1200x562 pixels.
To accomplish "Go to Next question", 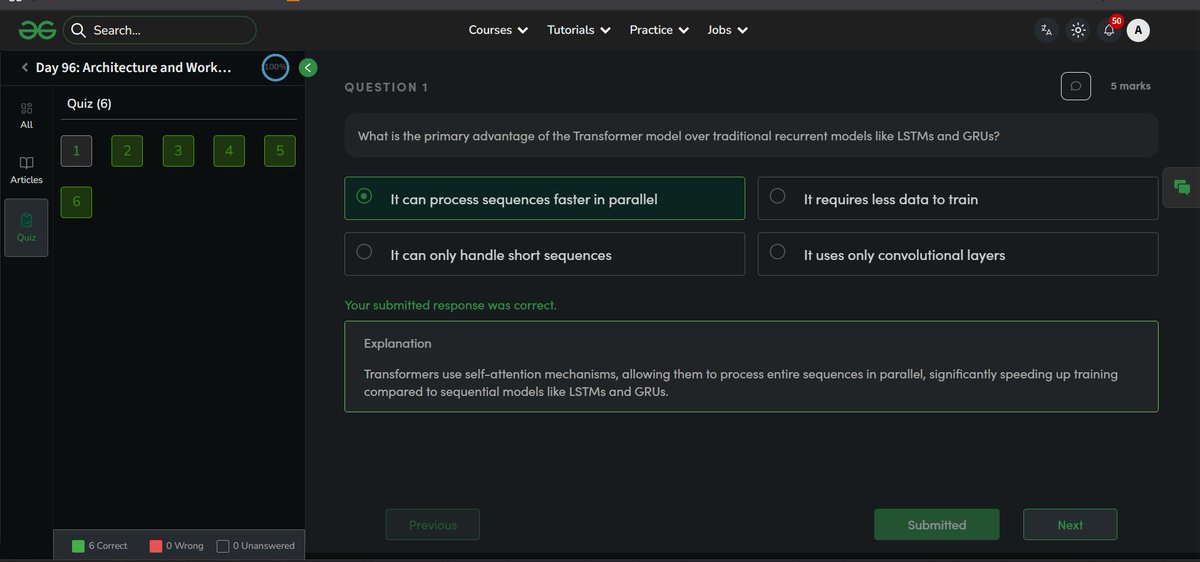I will (1070, 525).
